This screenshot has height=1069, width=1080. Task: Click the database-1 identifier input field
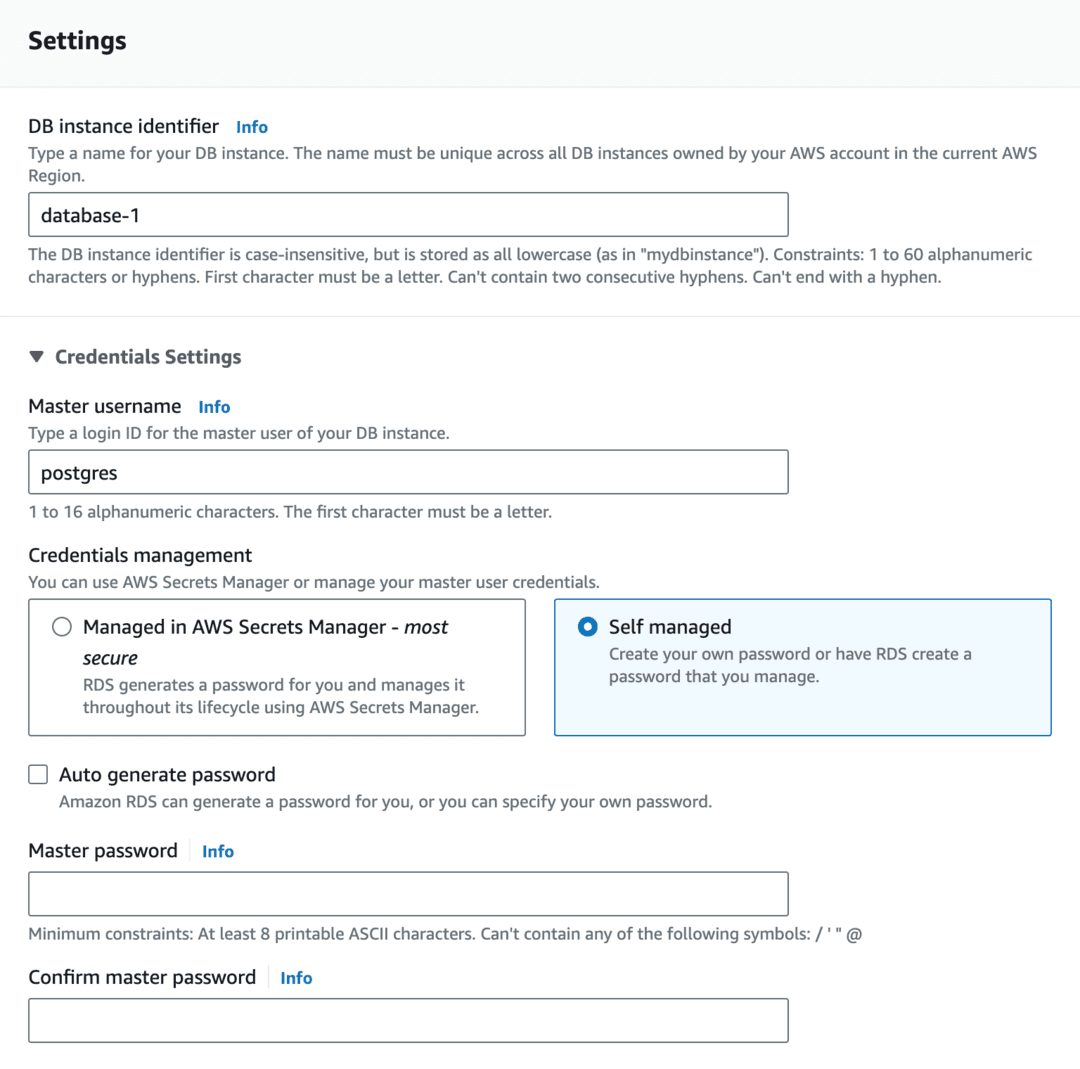click(x=407, y=214)
